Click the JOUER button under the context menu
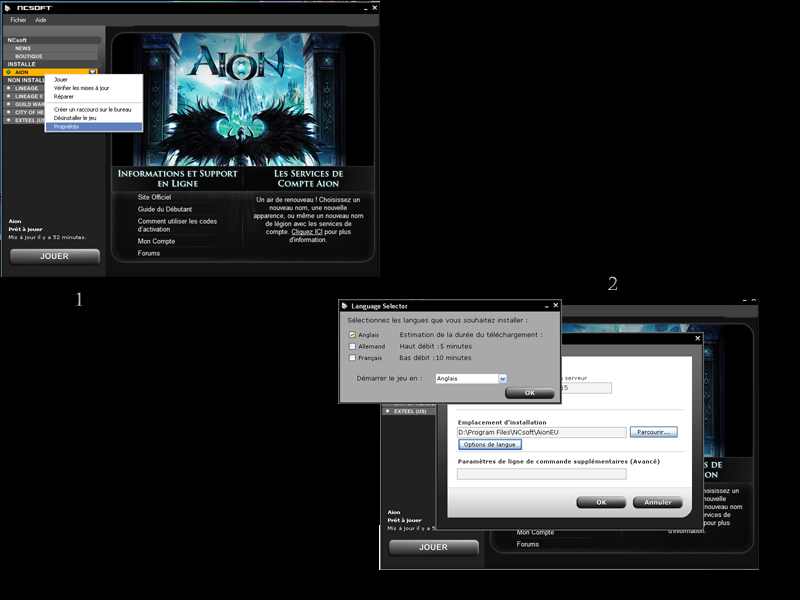Viewport: 800px width, 600px height. point(55,257)
